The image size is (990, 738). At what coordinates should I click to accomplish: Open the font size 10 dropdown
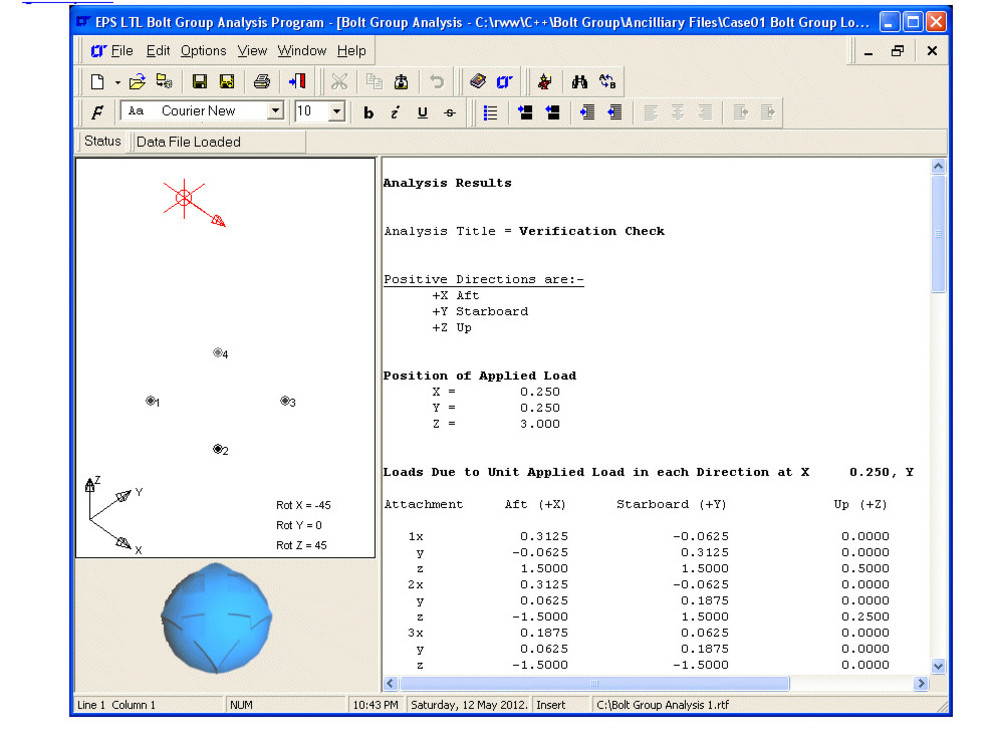(337, 111)
